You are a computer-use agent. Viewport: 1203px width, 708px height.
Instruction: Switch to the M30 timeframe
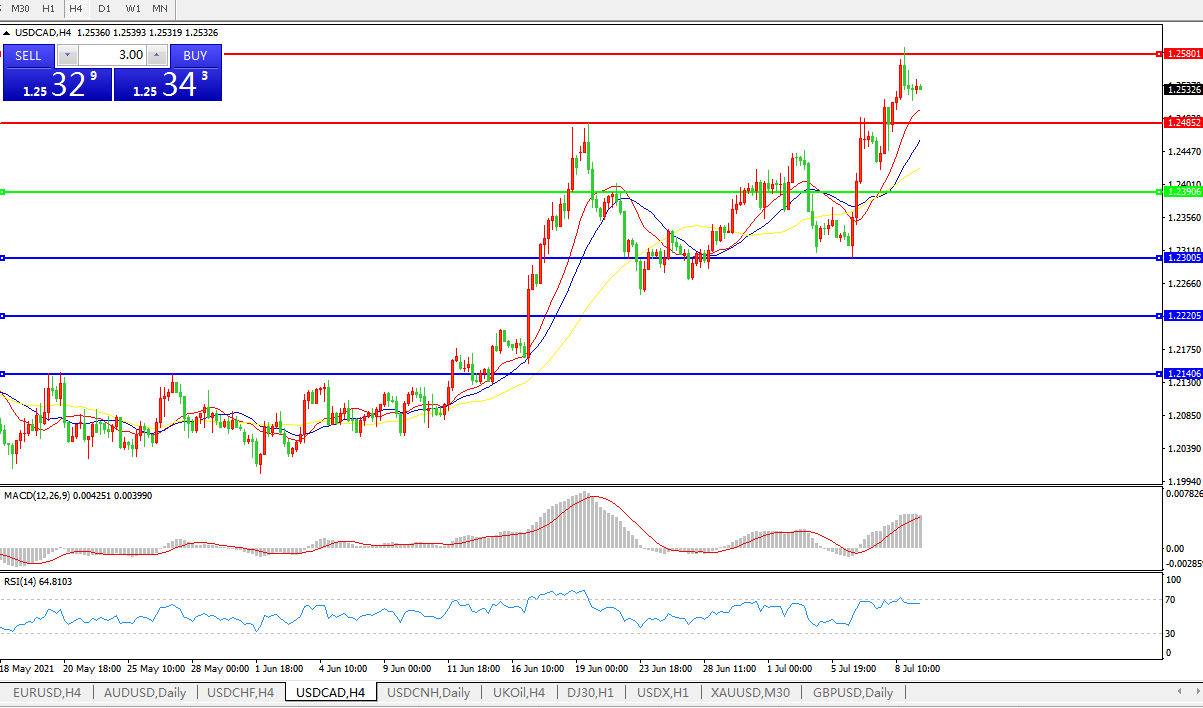20,8
